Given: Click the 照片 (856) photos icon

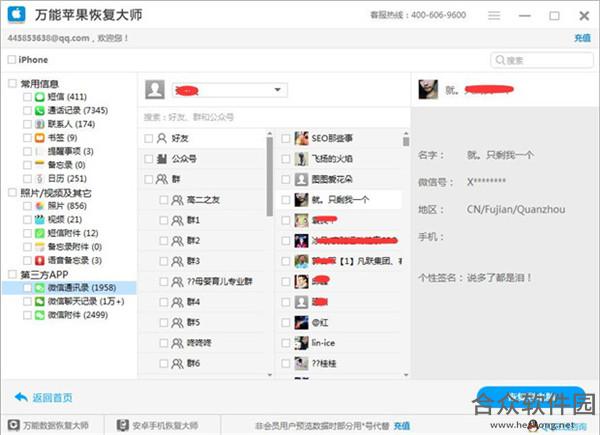Looking at the screenshot, I should click(x=40, y=206).
